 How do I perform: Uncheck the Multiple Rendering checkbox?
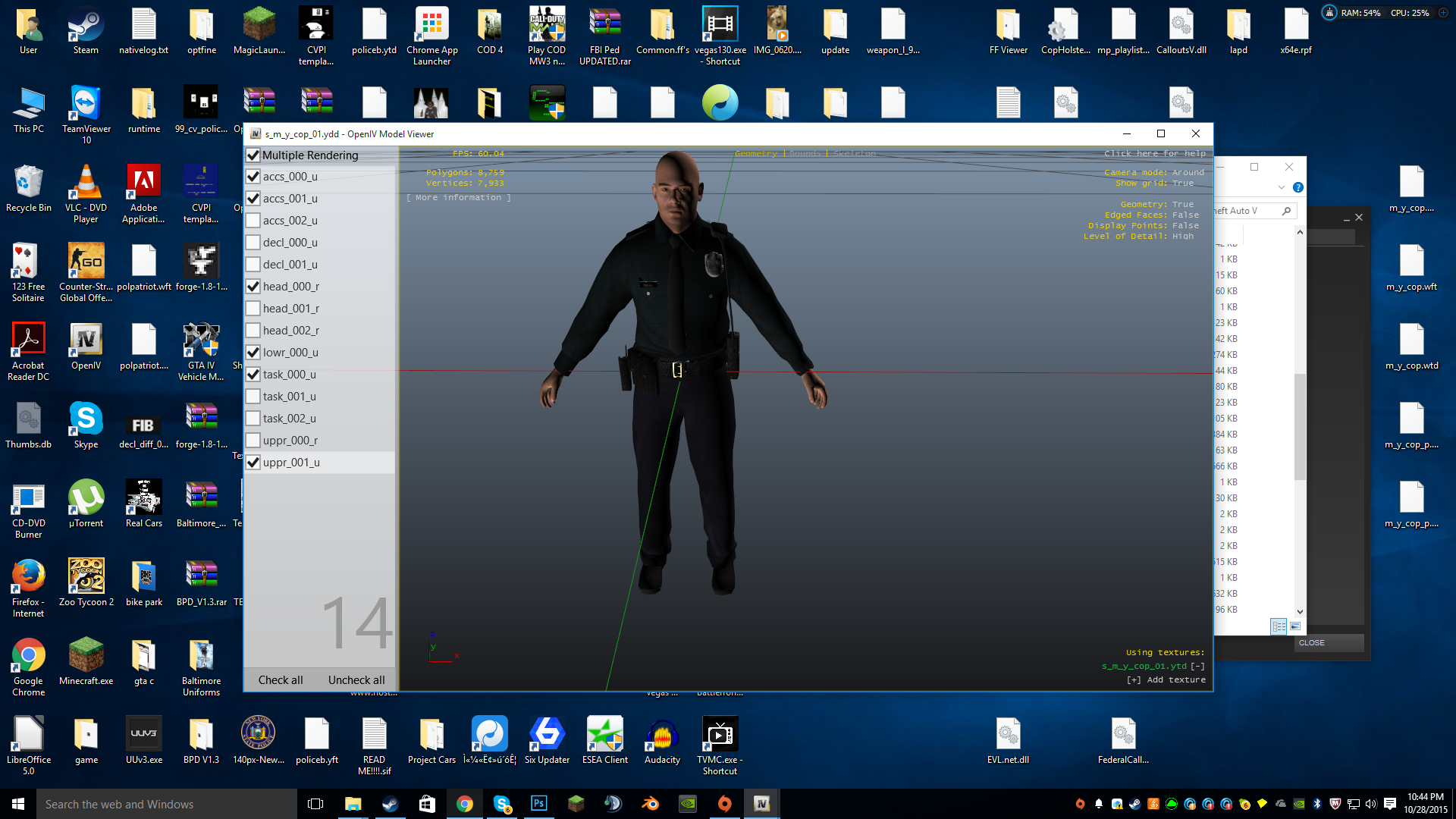tap(253, 155)
